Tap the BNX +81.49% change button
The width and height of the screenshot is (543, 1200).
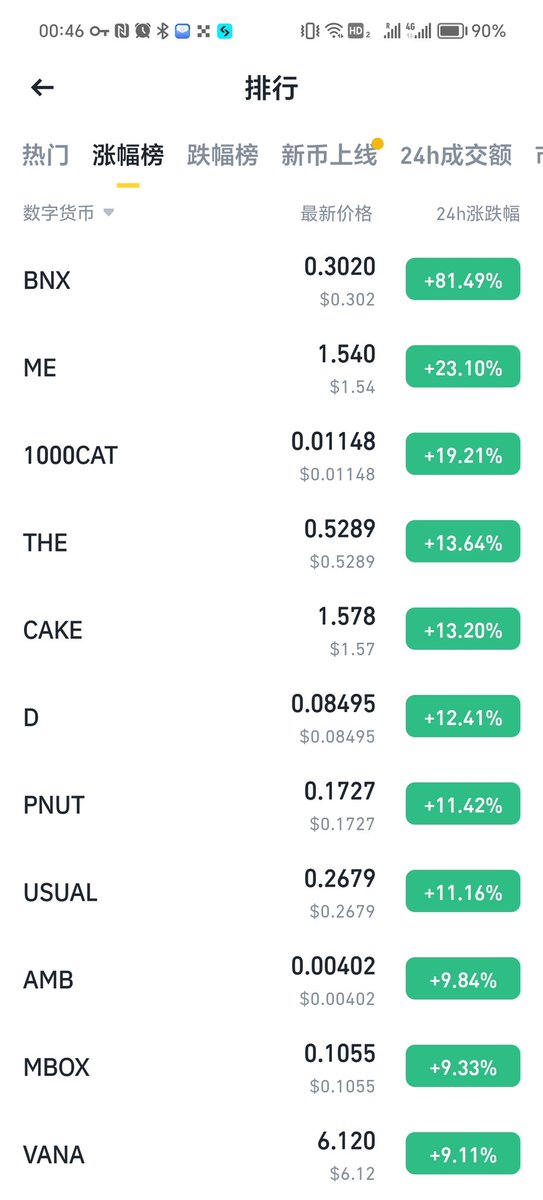(463, 280)
